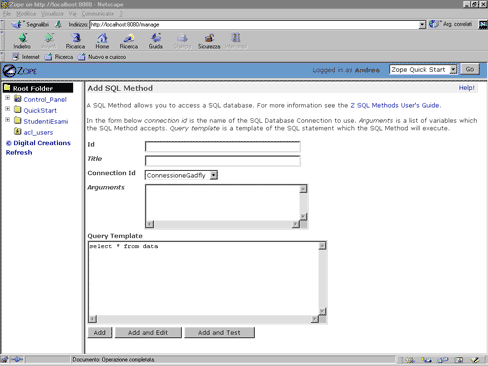Click the address bar URL field
The width and height of the screenshot is (488, 366).
[x=254, y=25]
